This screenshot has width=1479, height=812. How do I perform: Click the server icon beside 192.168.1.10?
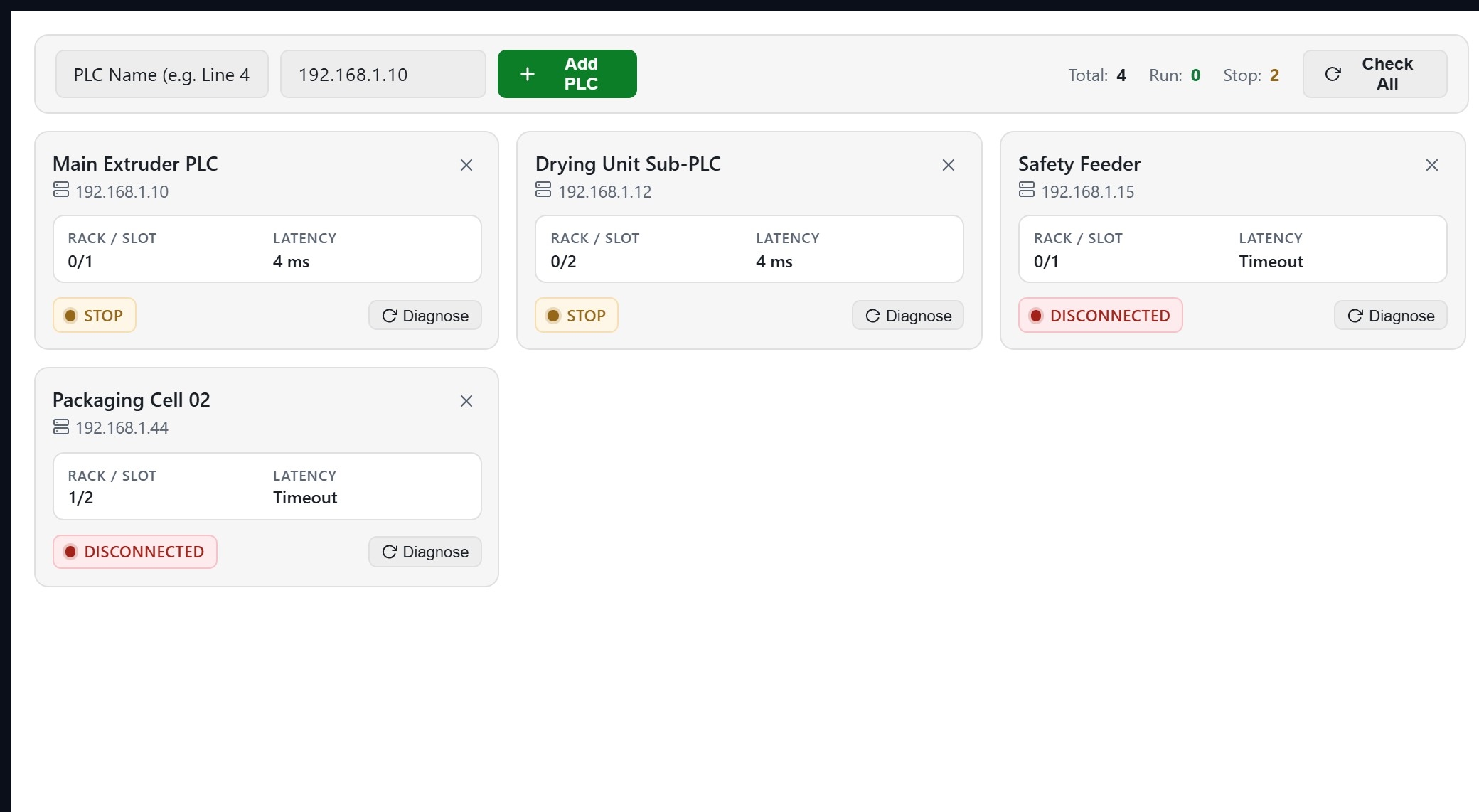(61, 190)
